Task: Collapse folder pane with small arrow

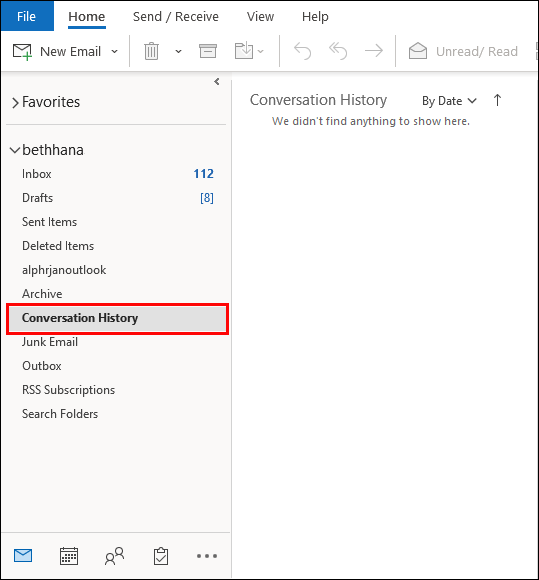Action: (217, 81)
